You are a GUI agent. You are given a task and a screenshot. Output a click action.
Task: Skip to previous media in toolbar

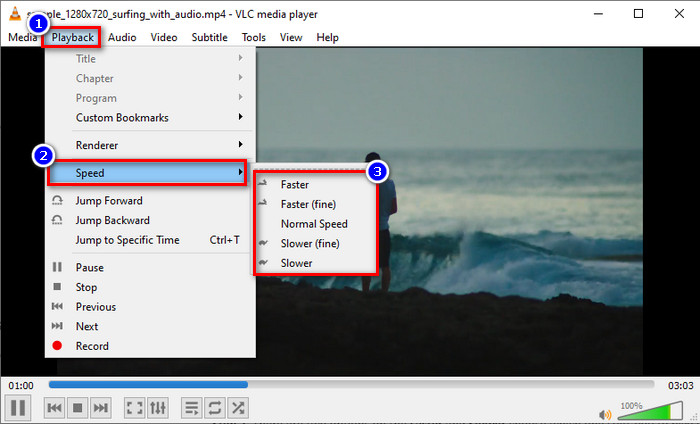point(54,407)
